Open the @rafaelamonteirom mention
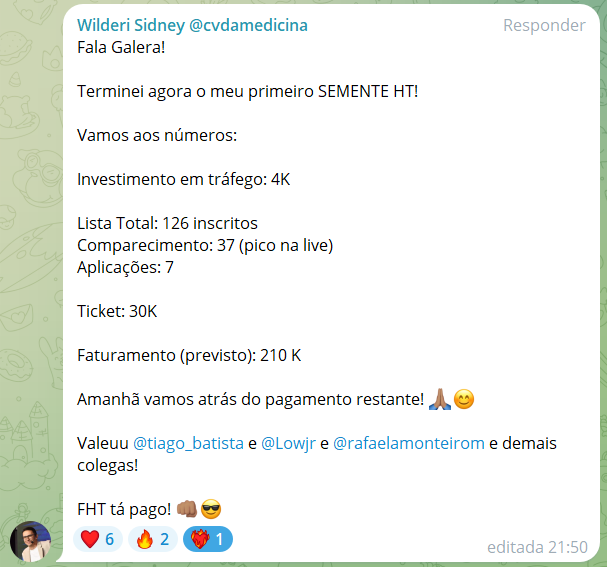Screen dimensions: 607x567 [x=409, y=443]
